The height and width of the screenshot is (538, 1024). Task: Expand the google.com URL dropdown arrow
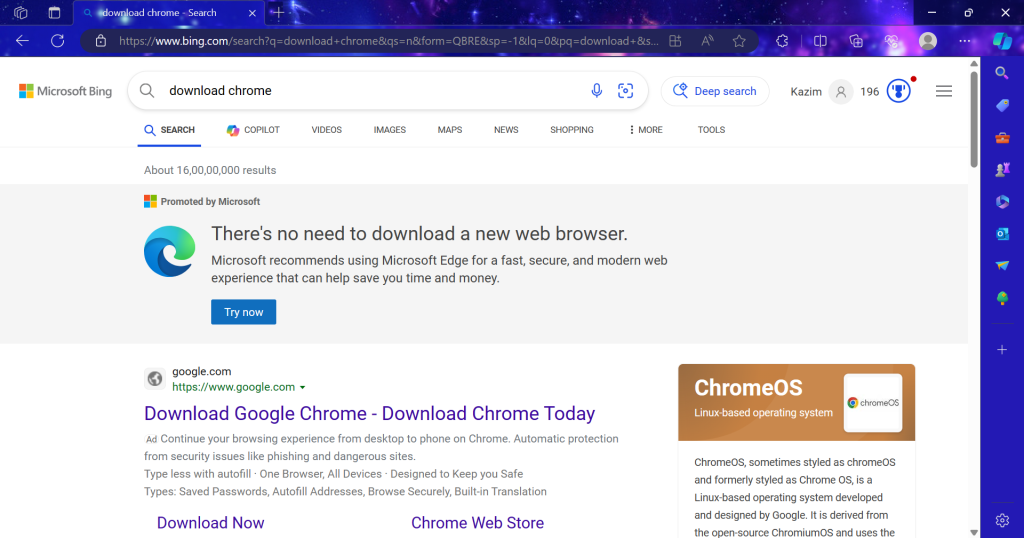302,387
